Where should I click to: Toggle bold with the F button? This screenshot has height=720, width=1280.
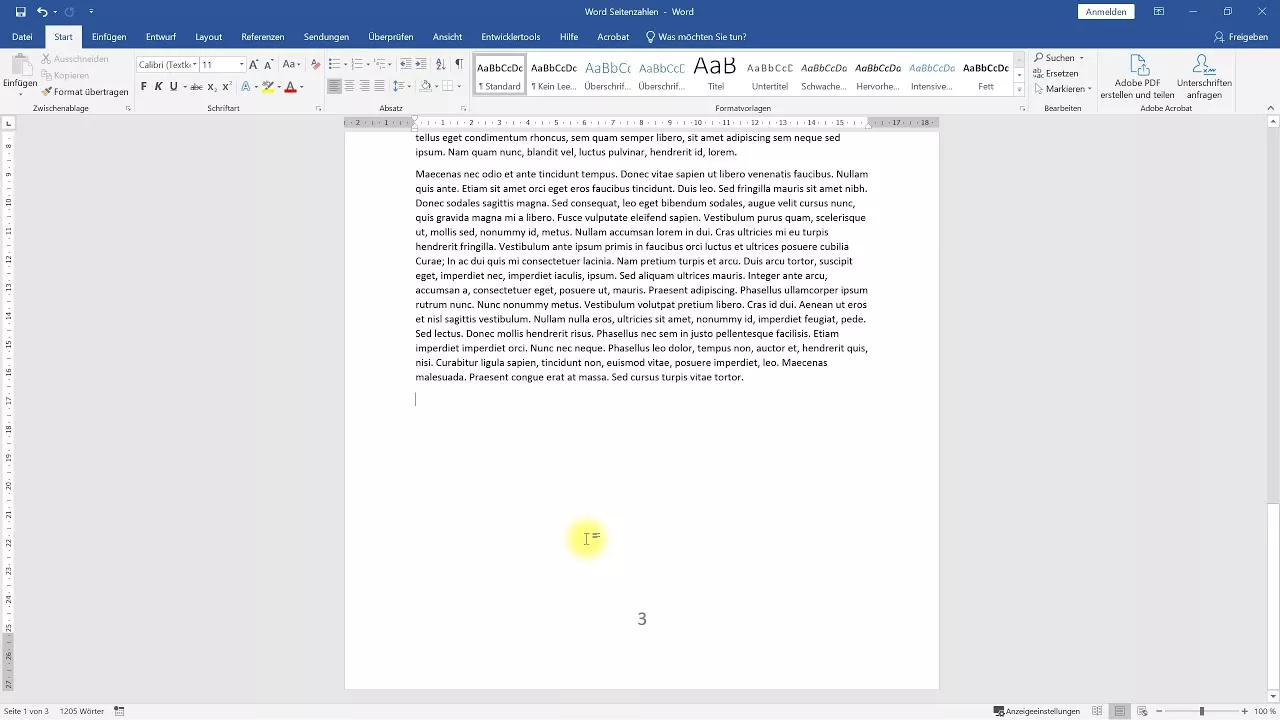coord(144,87)
